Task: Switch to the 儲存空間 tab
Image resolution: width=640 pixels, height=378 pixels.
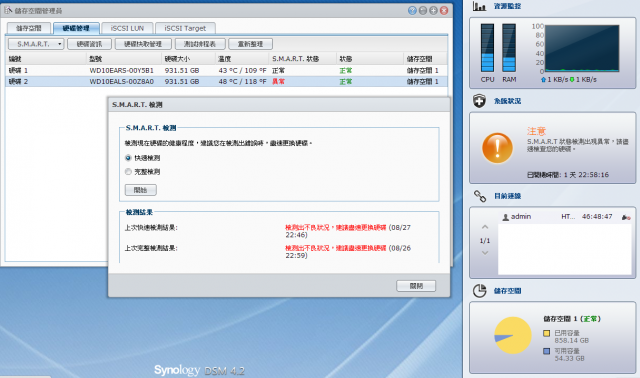Action: (x=29, y=28)
